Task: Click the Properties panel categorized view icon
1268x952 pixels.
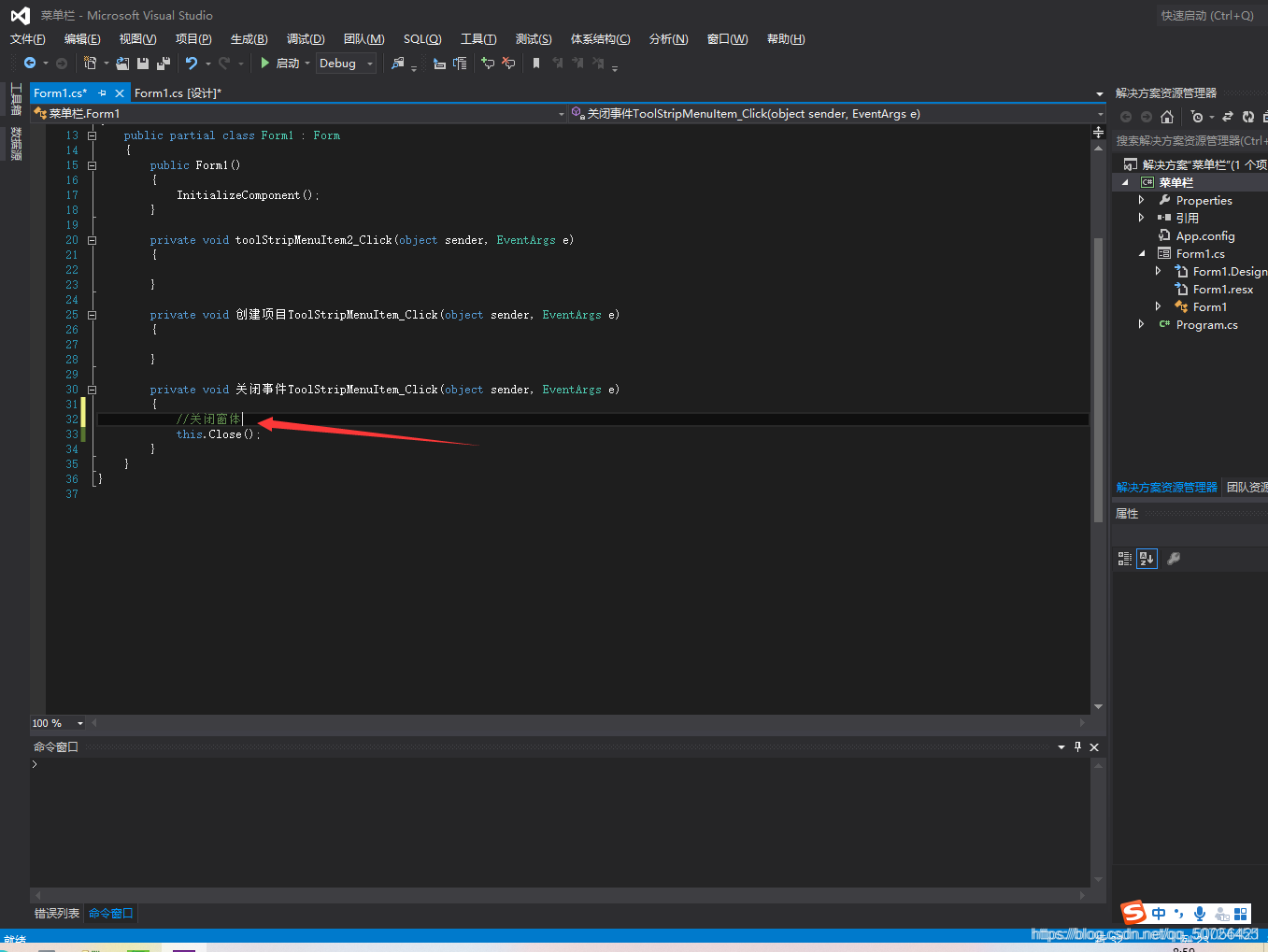Action: click(1125, 559)
